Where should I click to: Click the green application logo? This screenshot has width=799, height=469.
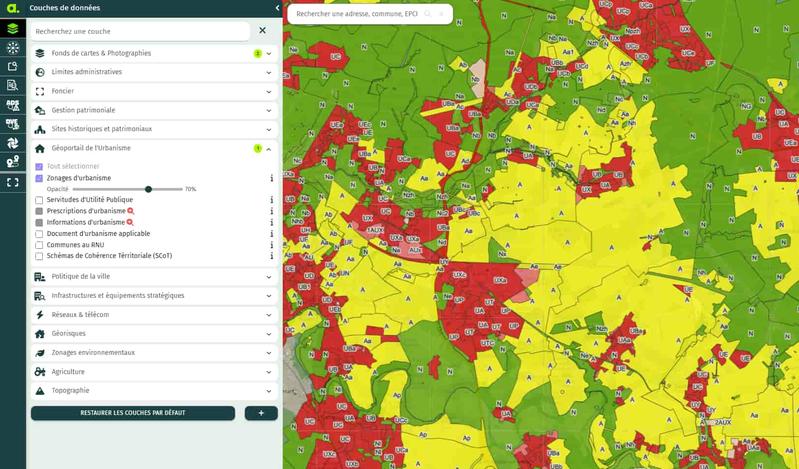click(x=13, y=8)
